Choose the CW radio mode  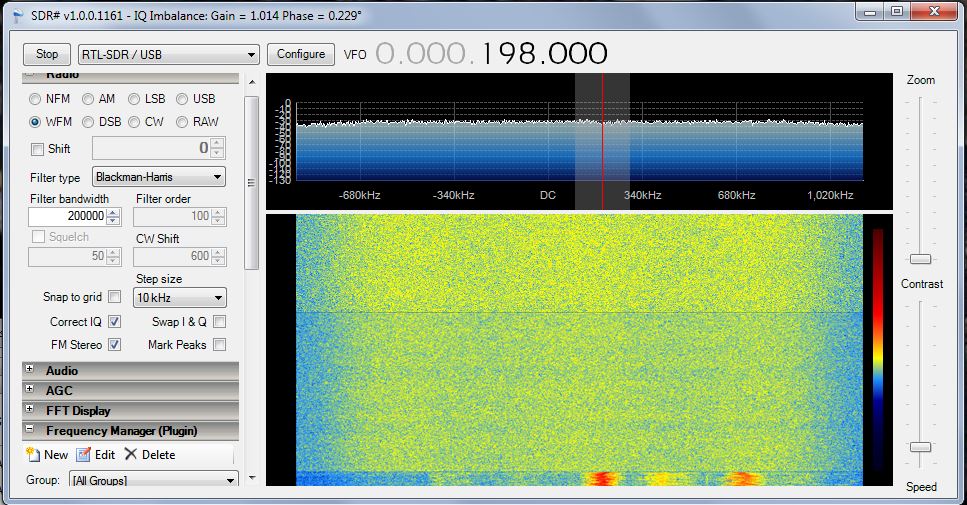(x=136, y=122)
